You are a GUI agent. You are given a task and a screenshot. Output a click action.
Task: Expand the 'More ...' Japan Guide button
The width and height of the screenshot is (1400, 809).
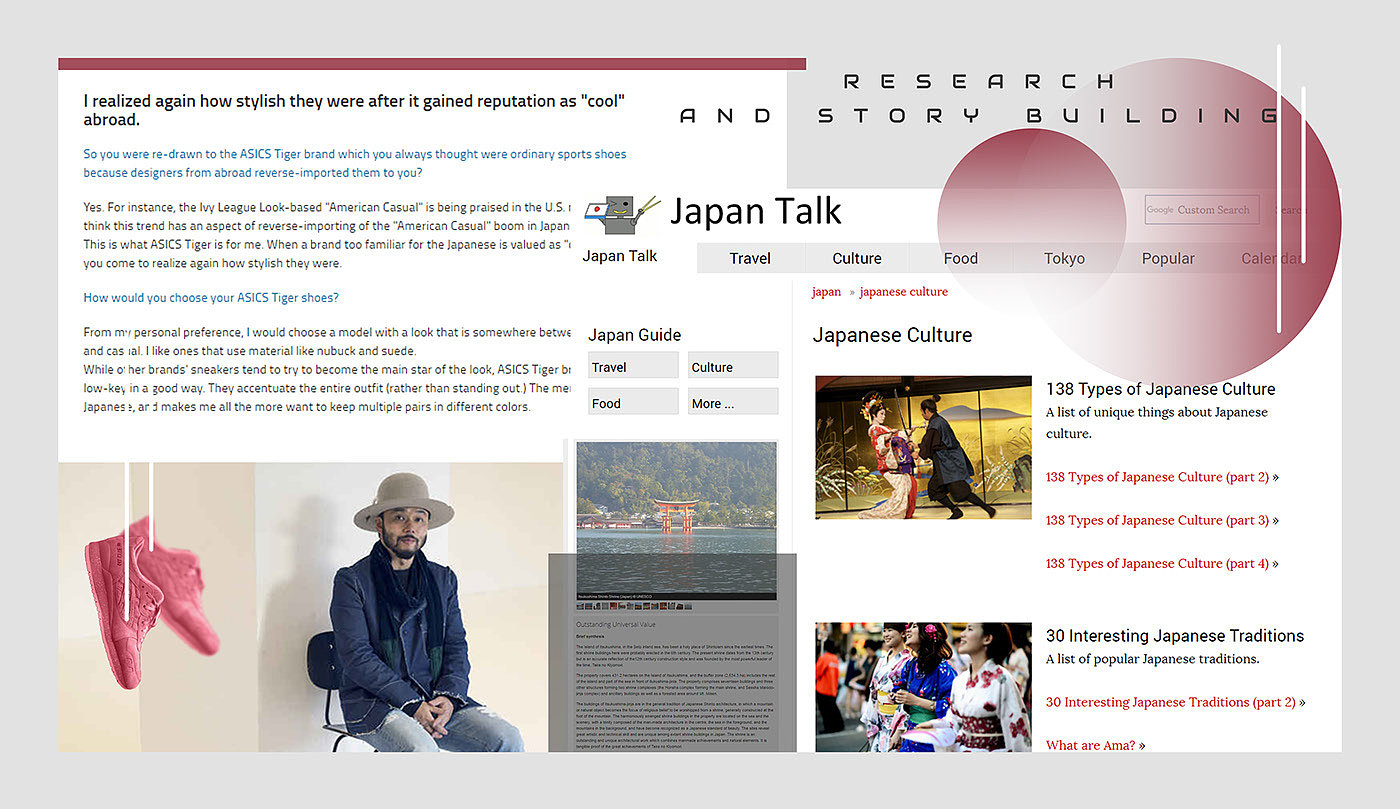click(x=733, y=403)
